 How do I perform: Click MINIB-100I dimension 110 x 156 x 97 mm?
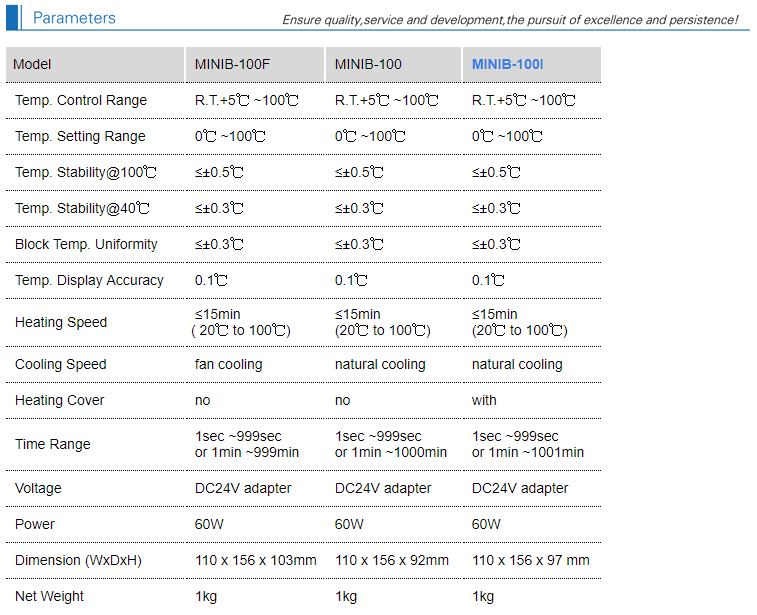point(531,560)
